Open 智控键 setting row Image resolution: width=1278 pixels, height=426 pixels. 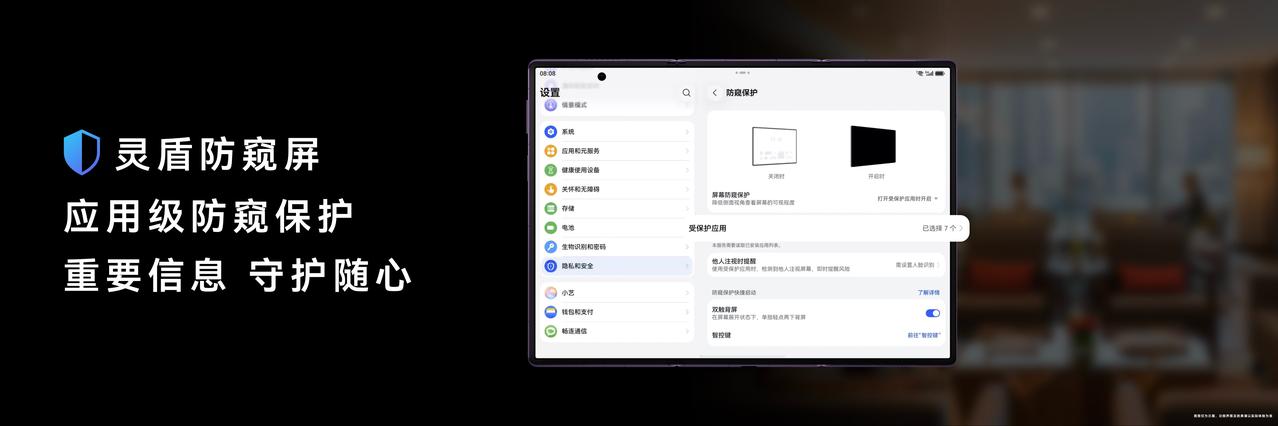coord(826,335)
